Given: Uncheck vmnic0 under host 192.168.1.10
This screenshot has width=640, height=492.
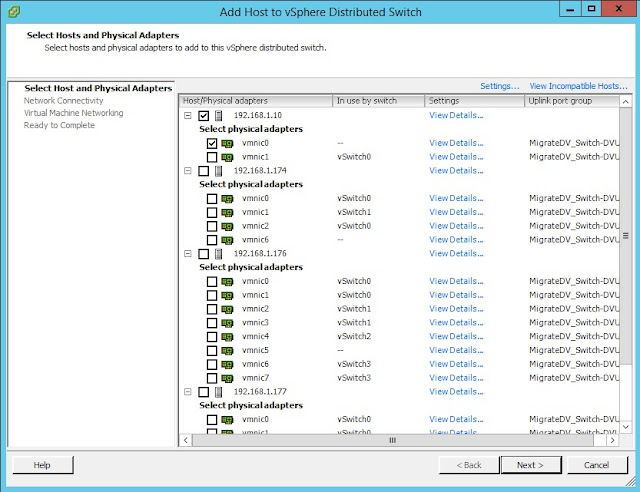Looking at the screenshot, I should tap(212, 143).
